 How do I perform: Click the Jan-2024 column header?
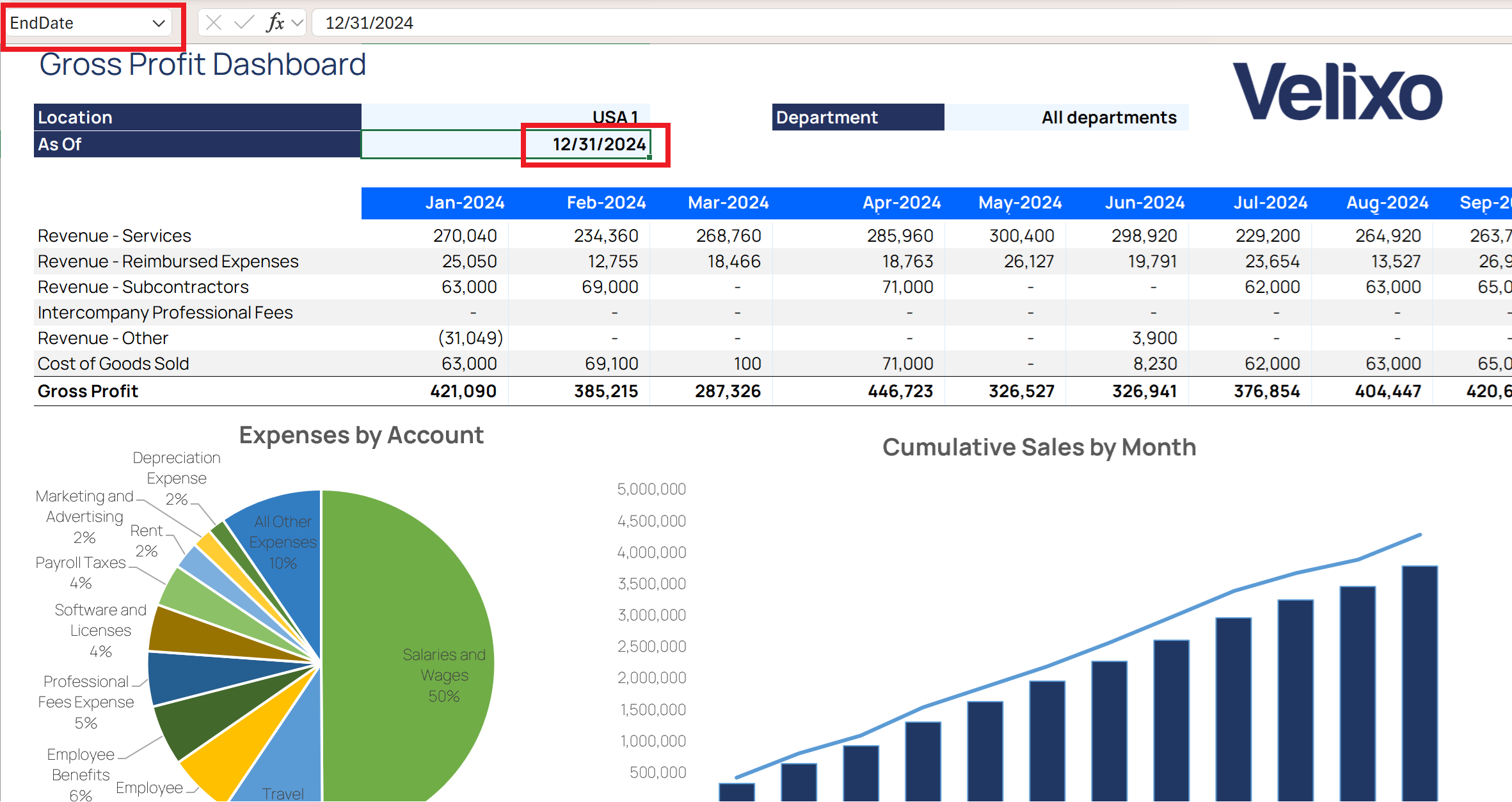[x=465, y=203]
